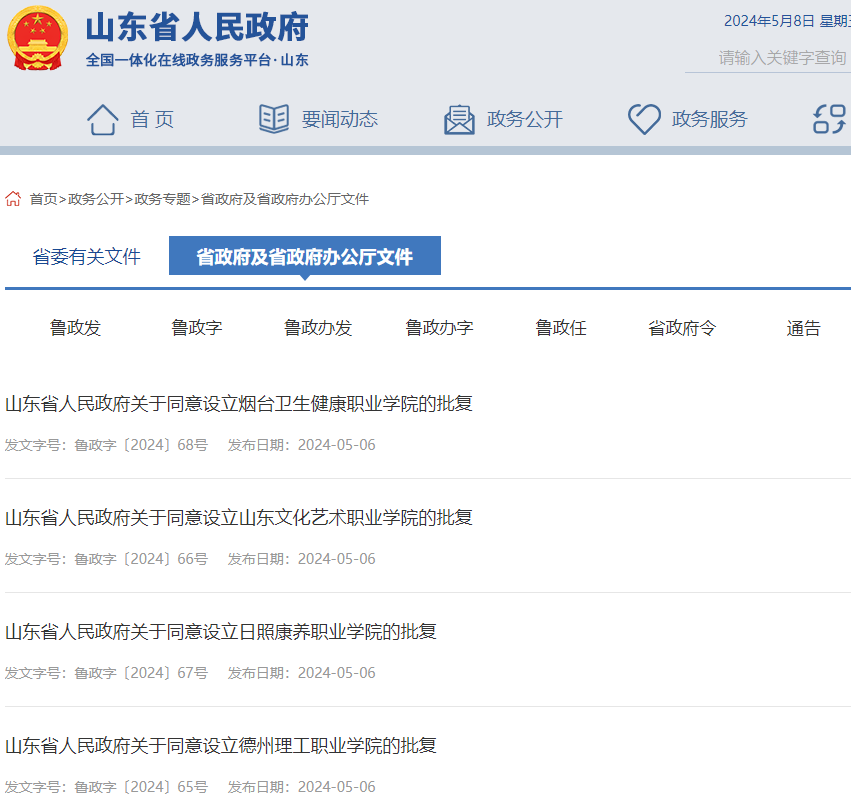This screenshot has height=799, width=851.
Task: Click the document icon next to 政务公开
Action: pyautogui.click(x=459, y=118)
